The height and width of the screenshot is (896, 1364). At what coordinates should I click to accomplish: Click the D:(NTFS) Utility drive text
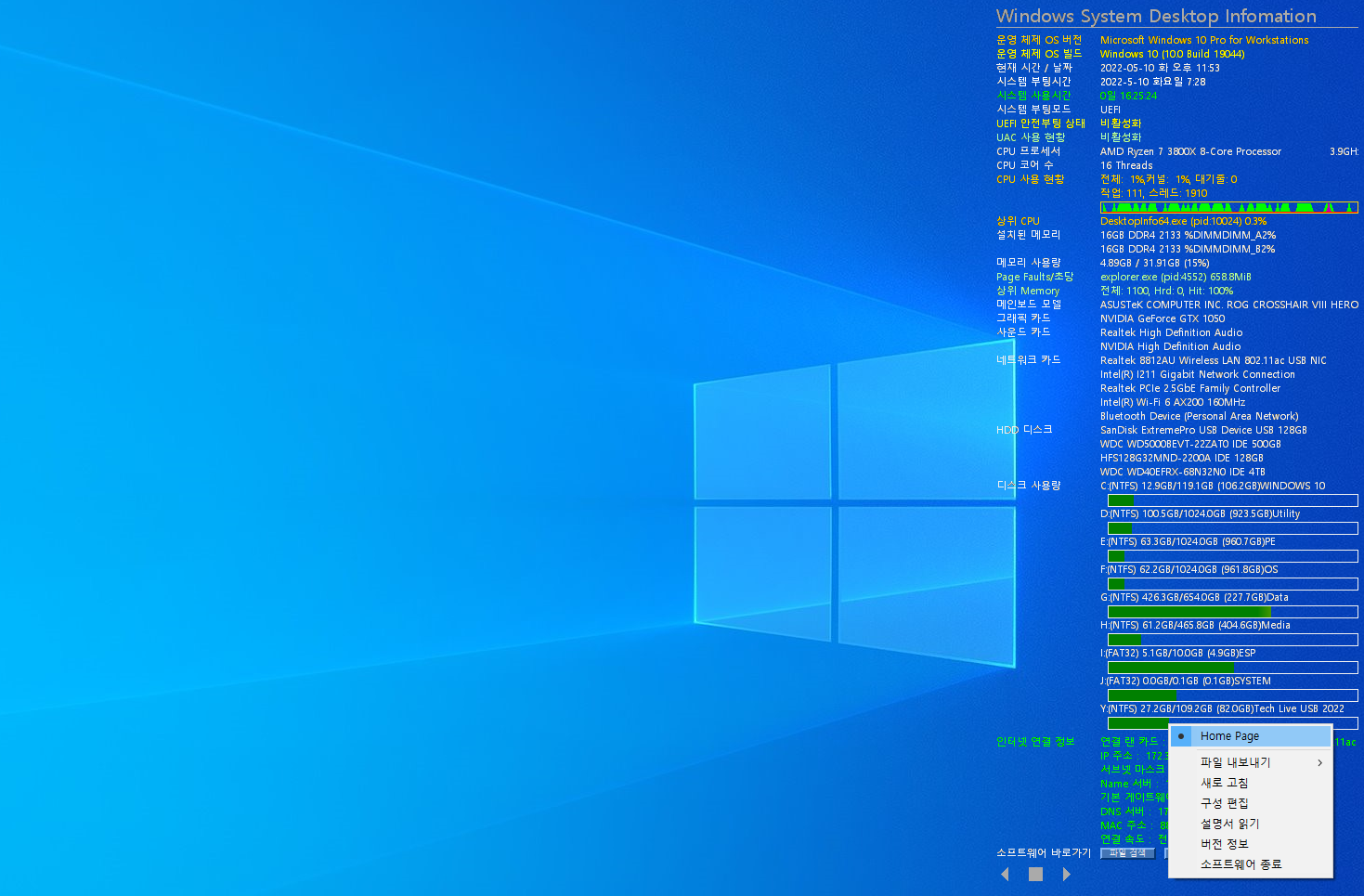(1200, 513)
